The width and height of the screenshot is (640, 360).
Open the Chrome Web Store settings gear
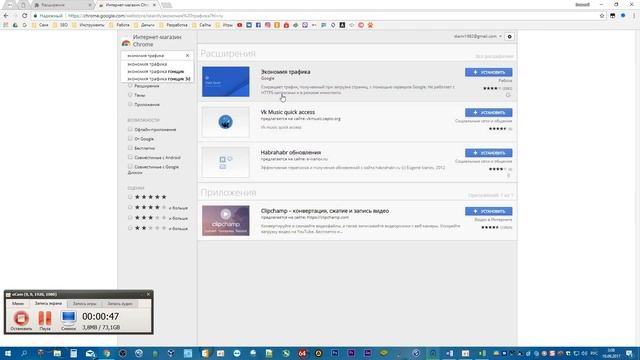[509, 37]
